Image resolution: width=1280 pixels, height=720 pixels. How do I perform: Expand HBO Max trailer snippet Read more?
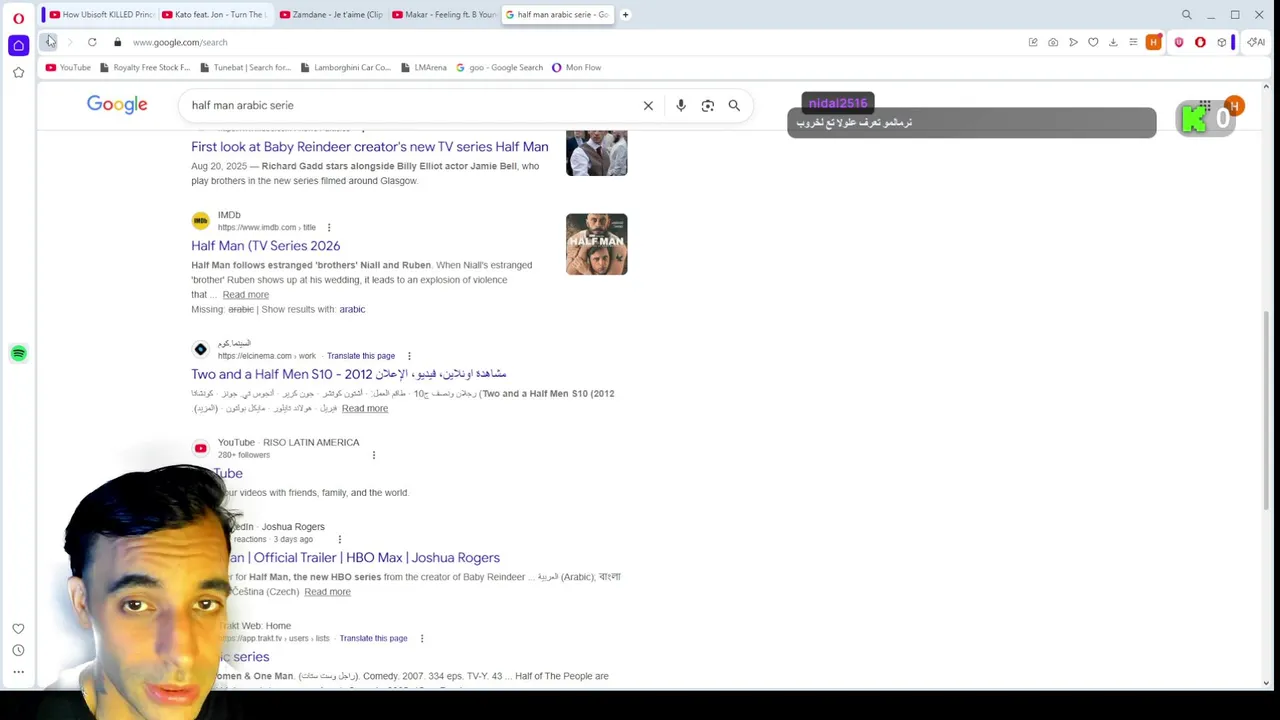(327, 592)
